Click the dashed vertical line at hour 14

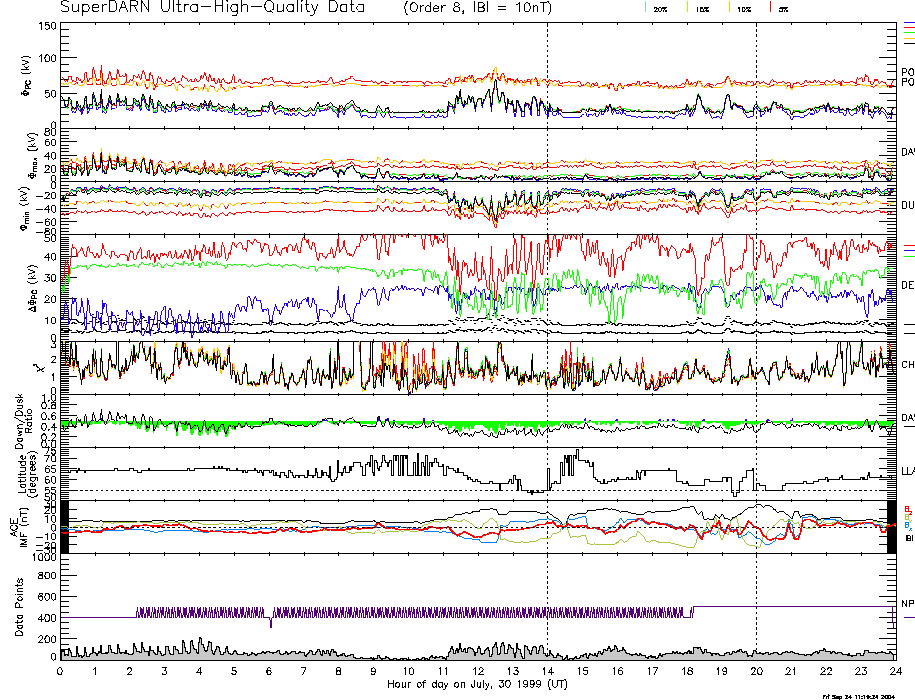coord(547,300)
